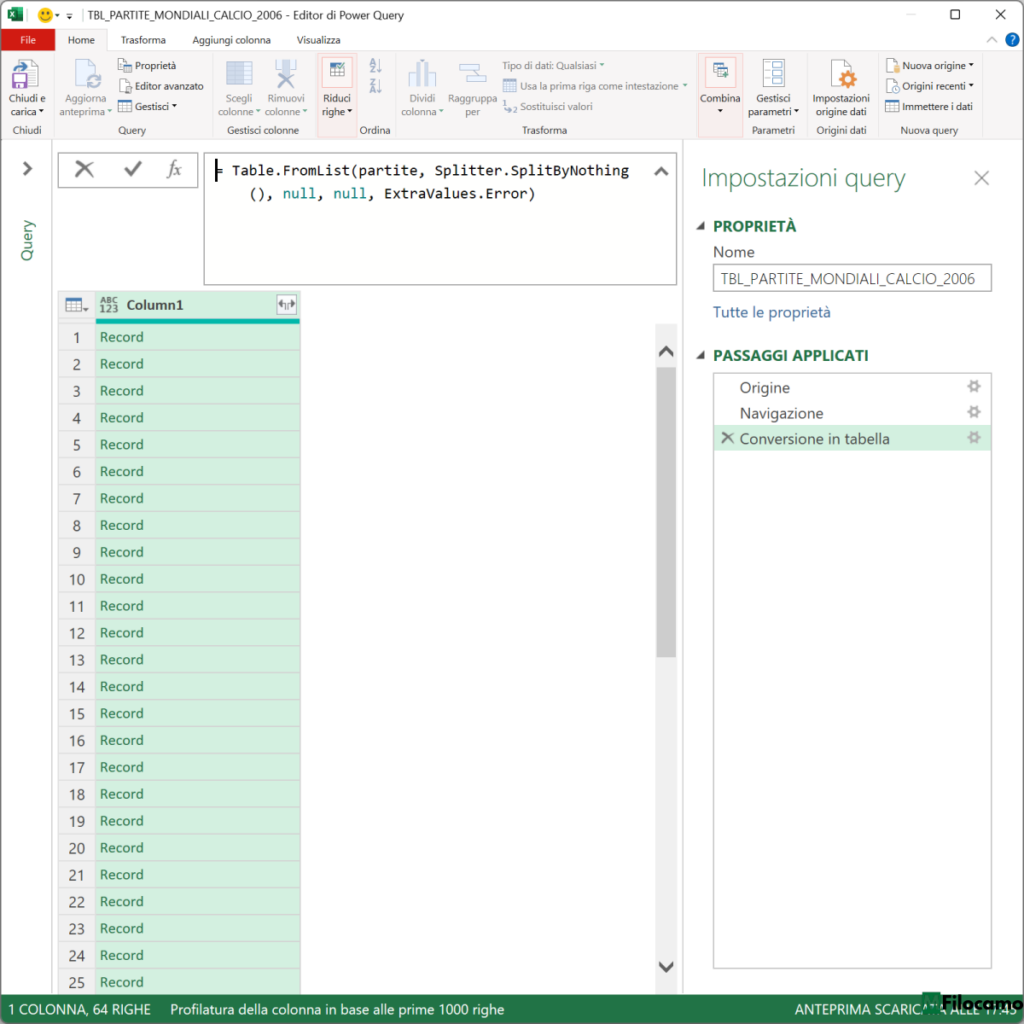Image resolution: width=1024 pixels, height=1024 pixels.
Task: Collapse the formula bar chevron
Action: coord(661,171)
